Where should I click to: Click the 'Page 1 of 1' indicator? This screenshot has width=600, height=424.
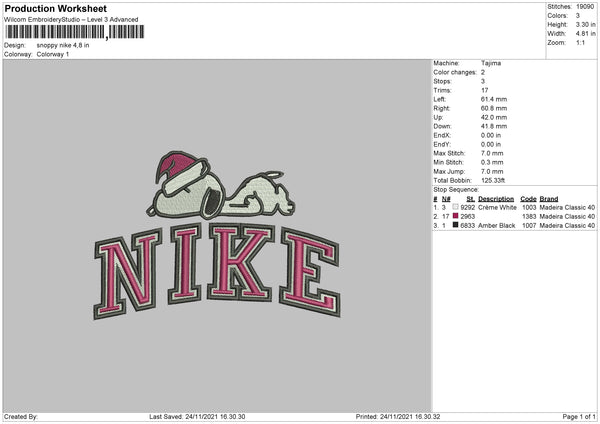click(x=579, y=417)
